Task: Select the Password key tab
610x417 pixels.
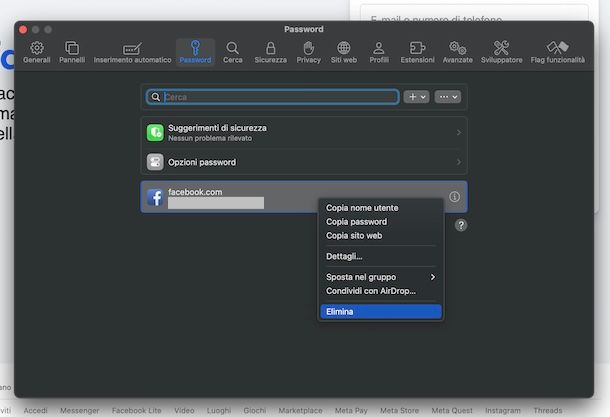Action: point(195,52)
